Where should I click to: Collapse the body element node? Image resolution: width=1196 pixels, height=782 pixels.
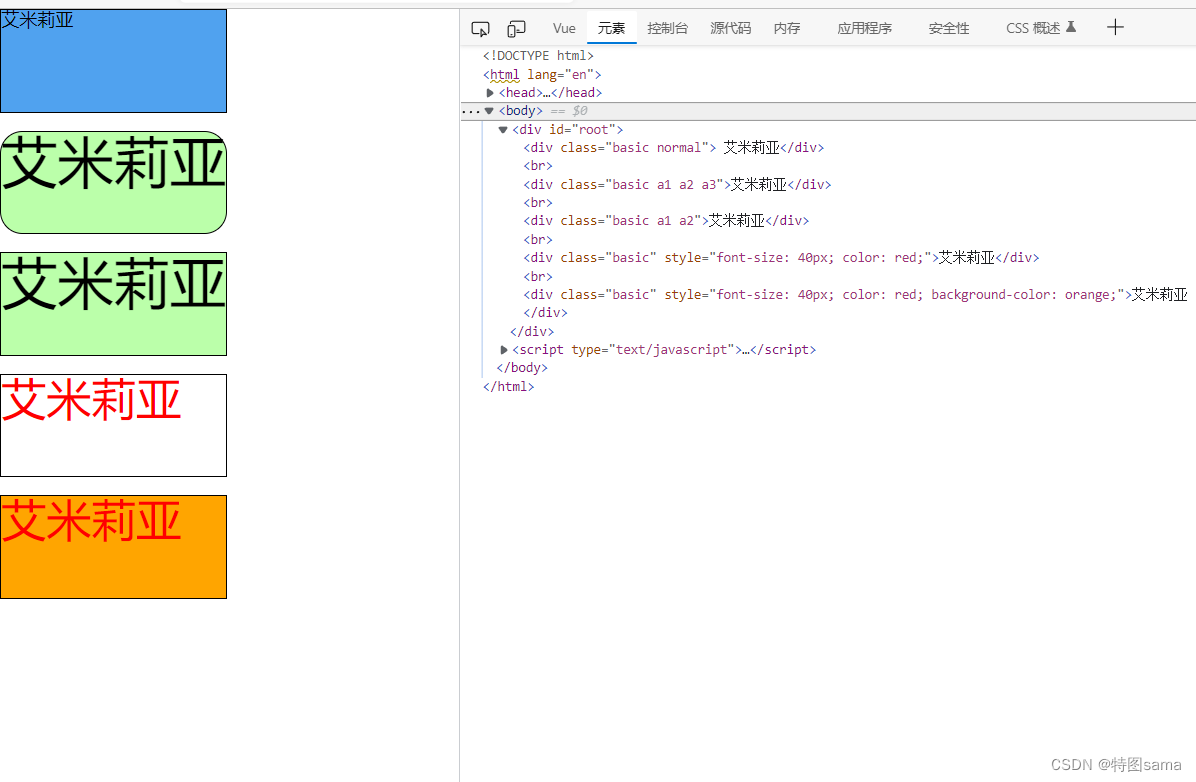click(489, 111)
